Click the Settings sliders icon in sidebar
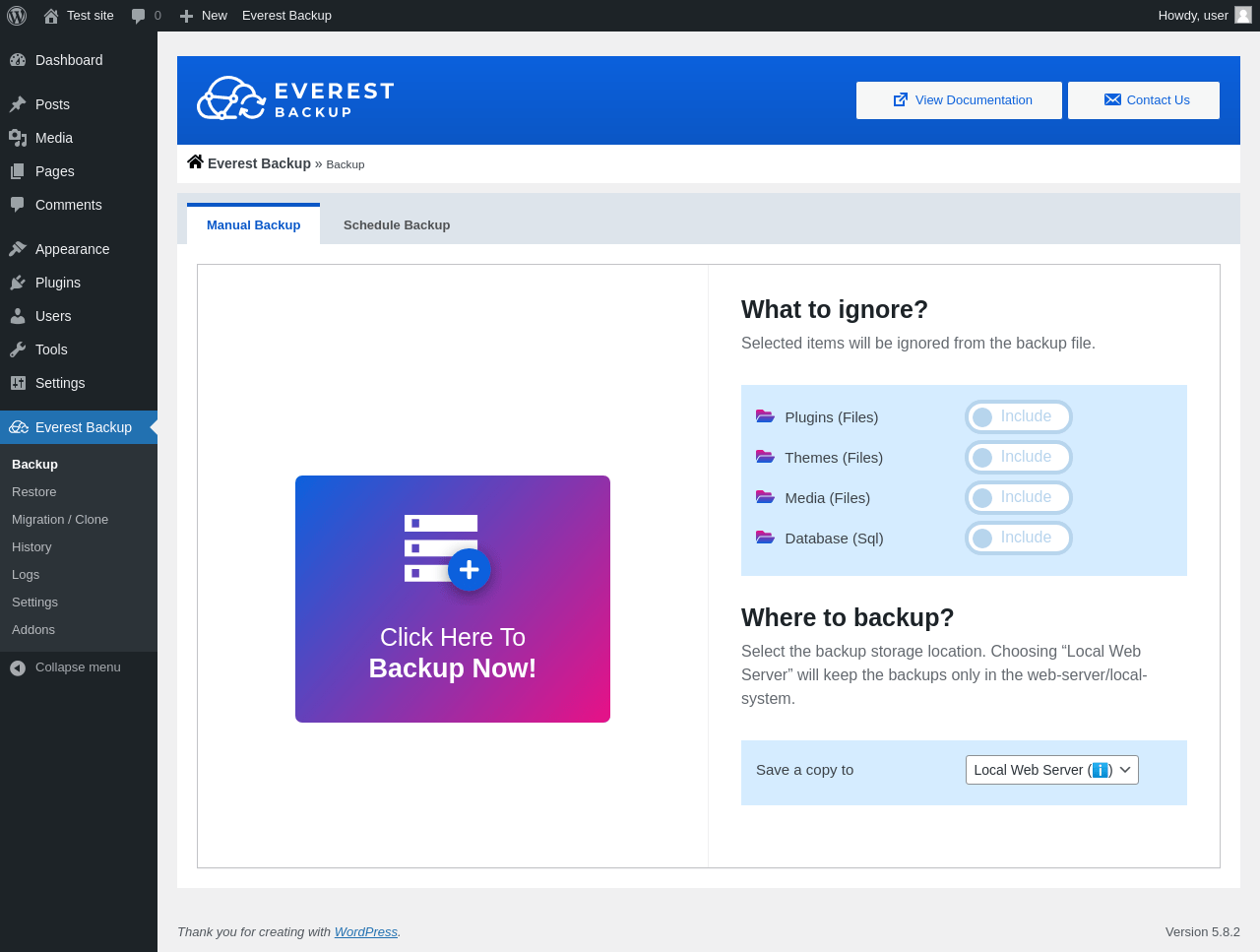 [18, 383]
